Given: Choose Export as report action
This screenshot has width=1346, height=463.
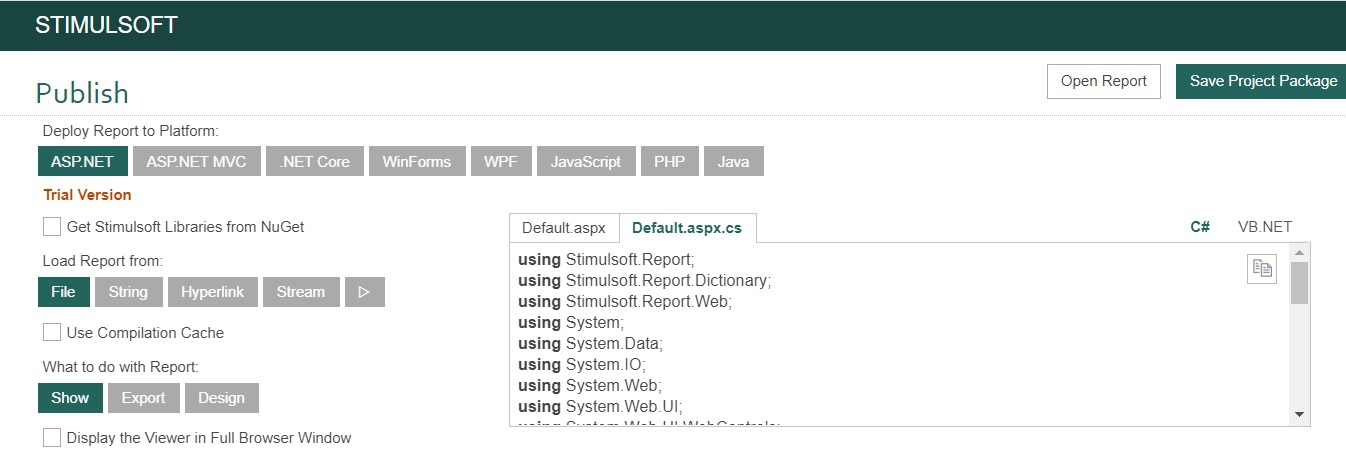Looking at the screenshot, I should tap(143, 398).
